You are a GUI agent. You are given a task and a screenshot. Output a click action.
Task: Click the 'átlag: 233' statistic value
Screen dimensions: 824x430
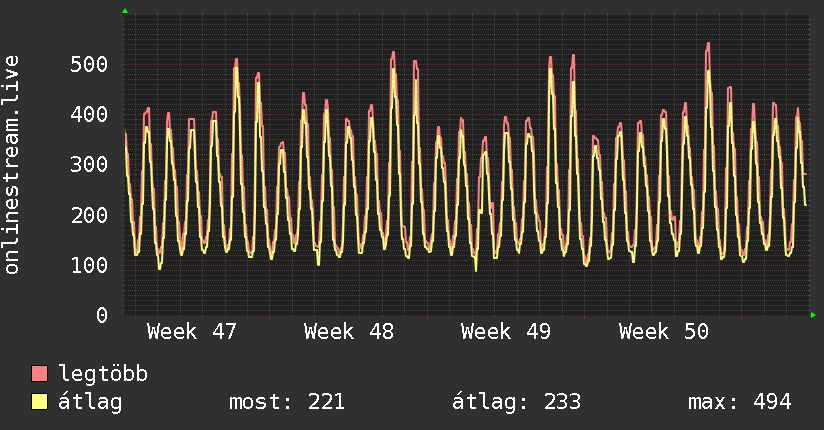(x=517, y=402)
